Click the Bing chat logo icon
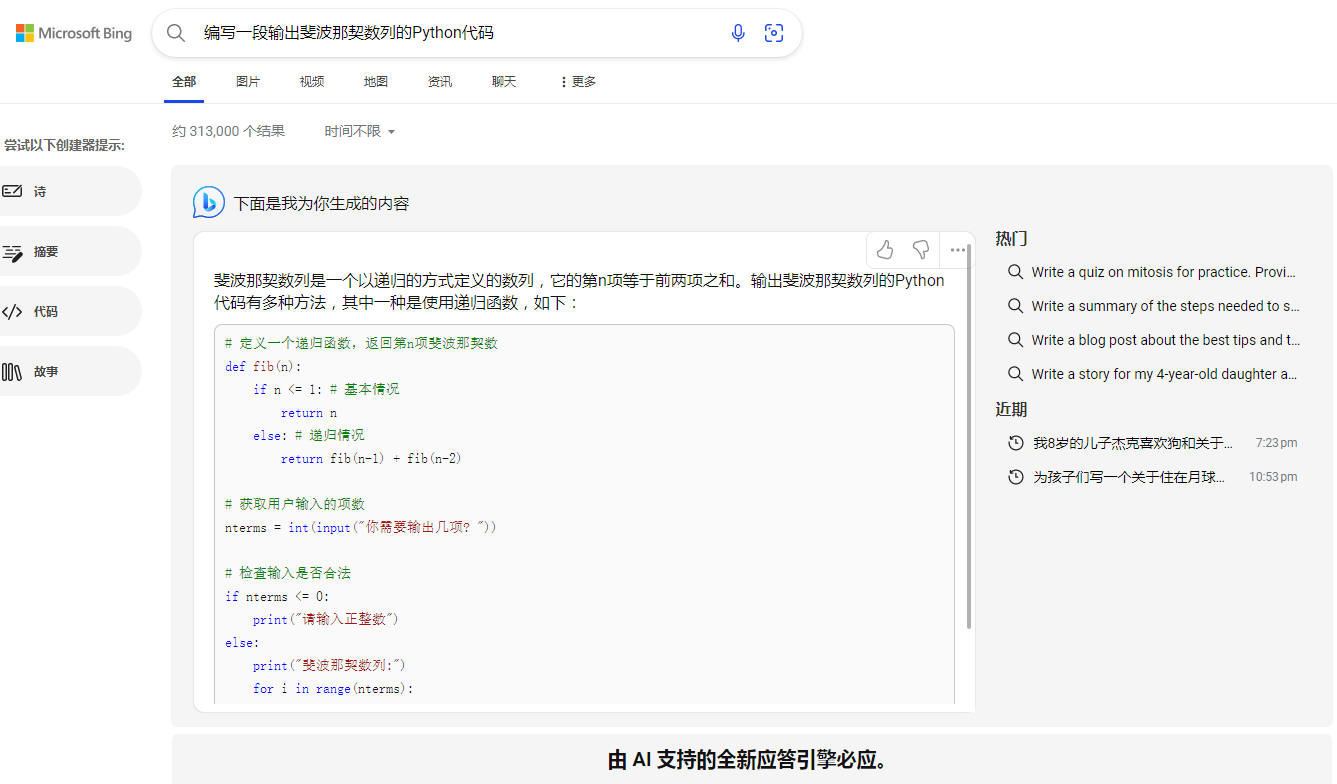The height and width of the screenshot is (784, 1337). [x=209, y=202]
